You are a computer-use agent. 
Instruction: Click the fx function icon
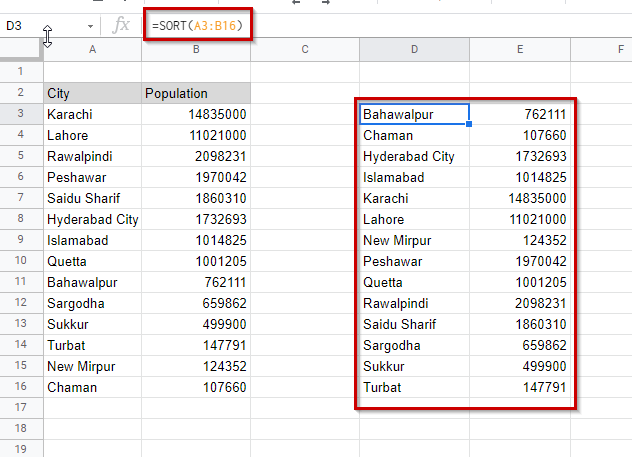[x=121, y=25]
